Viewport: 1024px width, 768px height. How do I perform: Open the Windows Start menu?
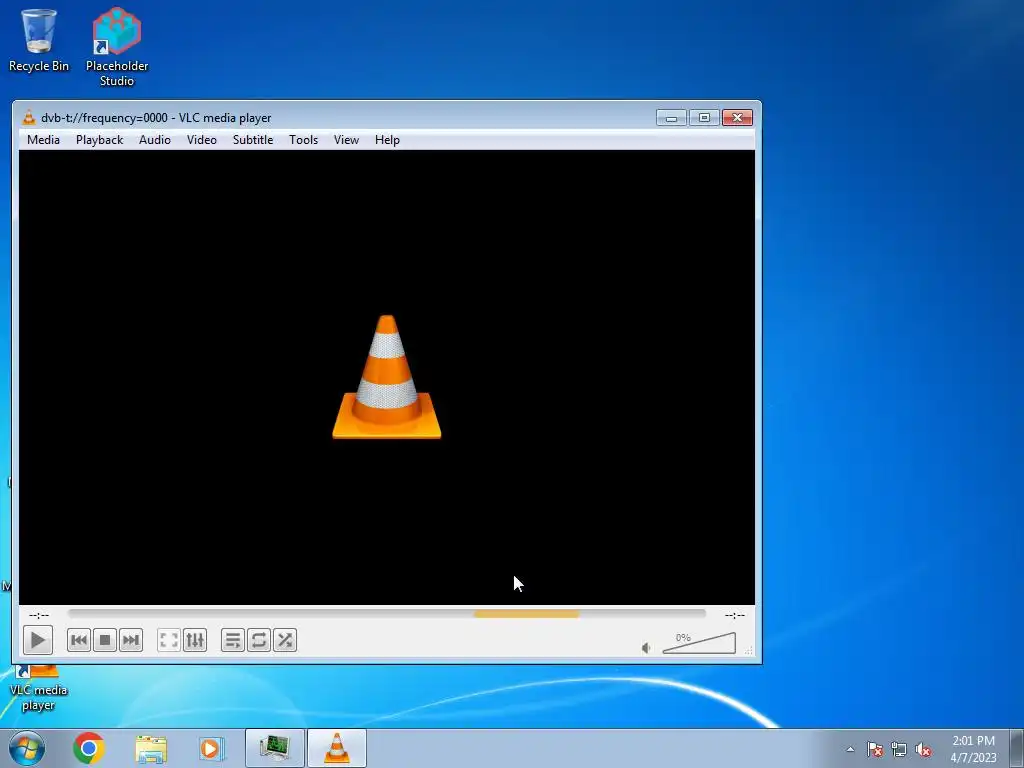point(27,748)
